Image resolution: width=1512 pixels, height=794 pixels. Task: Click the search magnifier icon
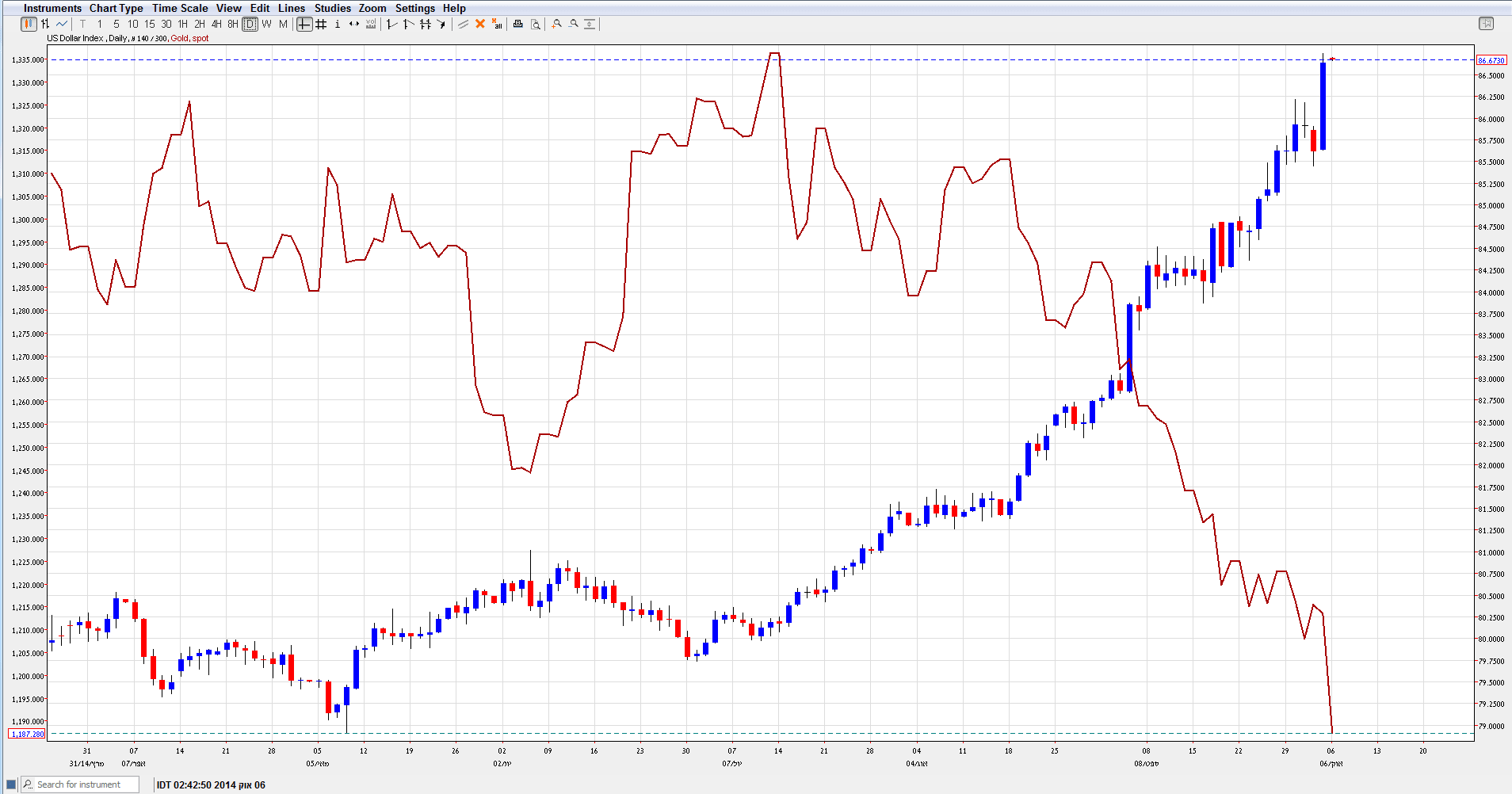click(28, 784)
